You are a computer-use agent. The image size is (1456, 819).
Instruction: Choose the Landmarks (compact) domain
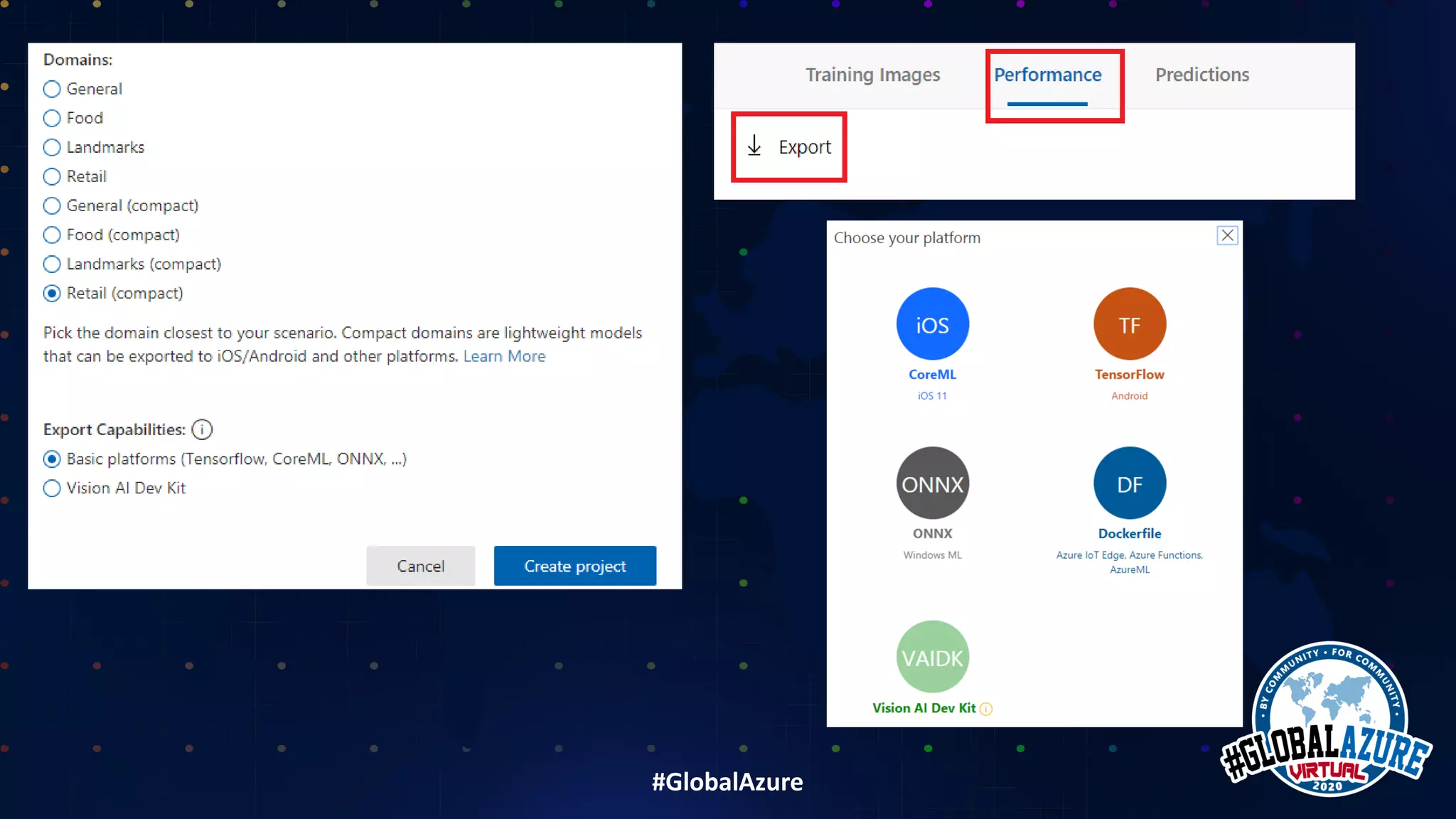pyautogui.click(x=52, y=264)
